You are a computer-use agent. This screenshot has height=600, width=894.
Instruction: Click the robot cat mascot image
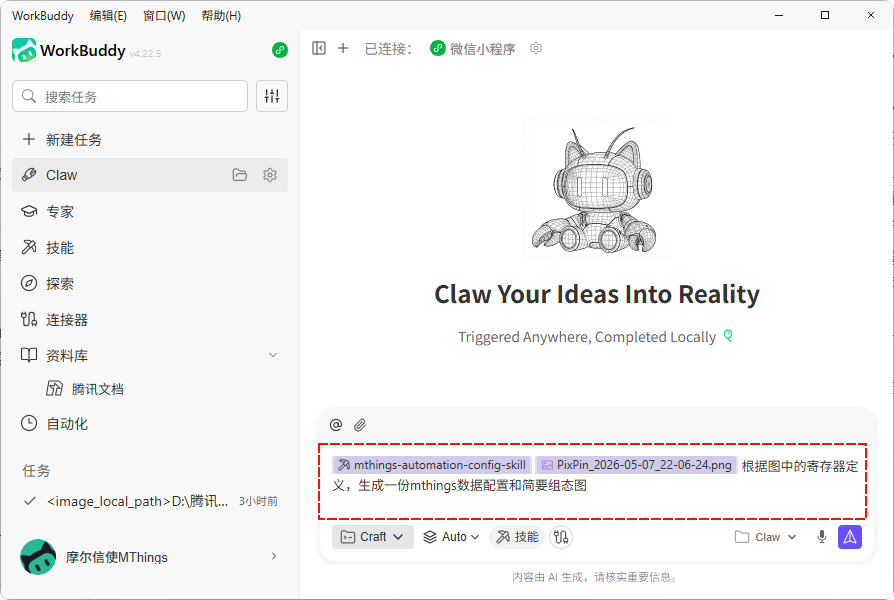click(596, 188)
